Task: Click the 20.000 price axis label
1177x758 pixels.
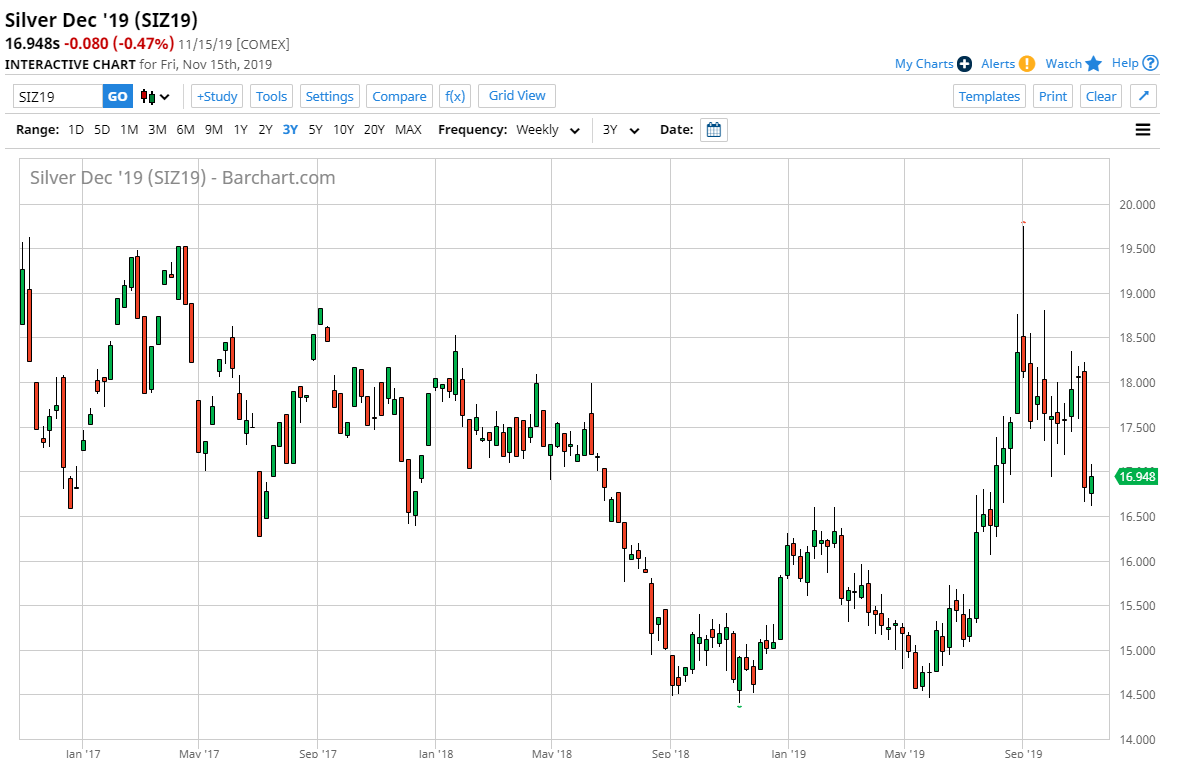Action: pyautogui.click(x=1137, y=204)
